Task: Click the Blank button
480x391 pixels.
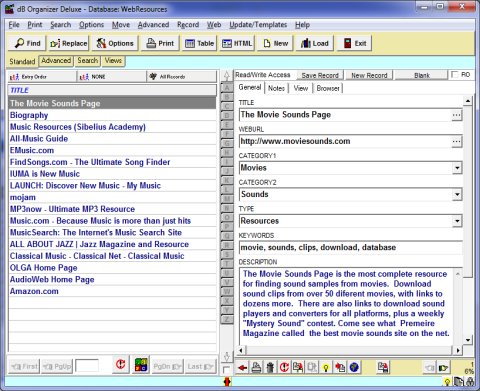Action: [x=422, y=75]
